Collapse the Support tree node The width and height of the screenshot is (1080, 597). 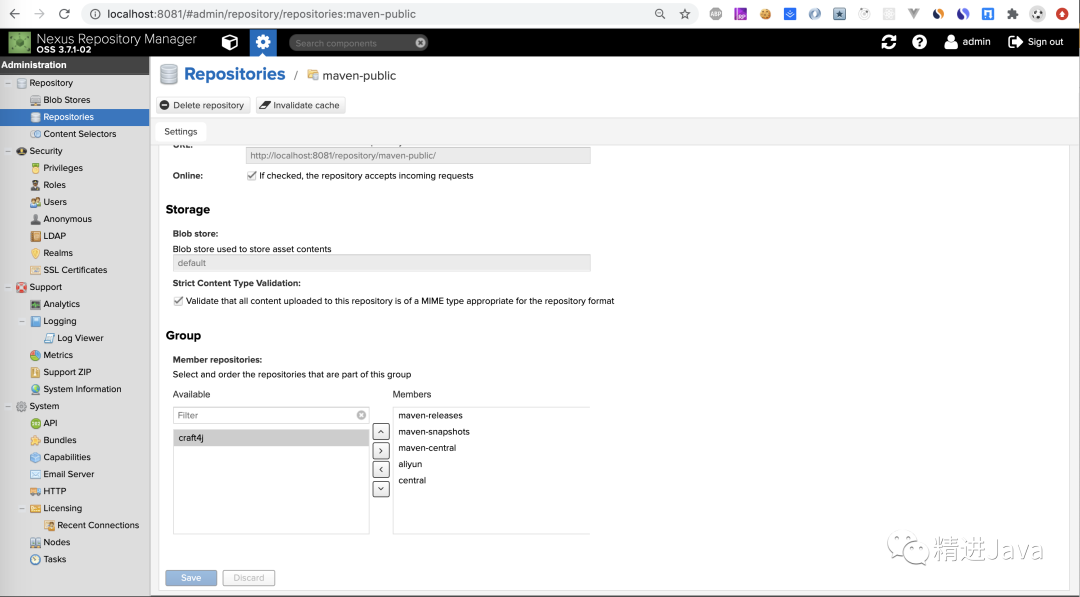(x=8, y=287)
